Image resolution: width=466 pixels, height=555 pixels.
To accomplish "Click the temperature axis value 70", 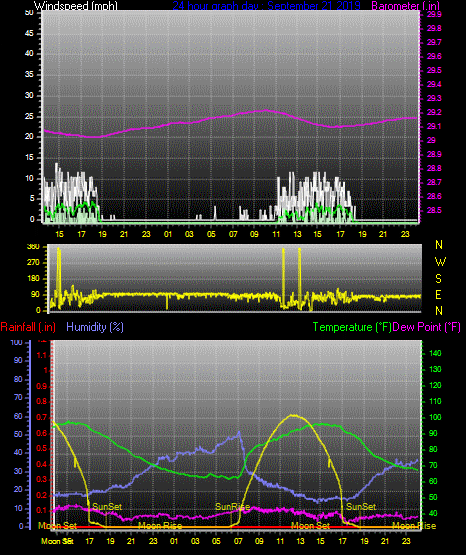I will coord(433,465).
